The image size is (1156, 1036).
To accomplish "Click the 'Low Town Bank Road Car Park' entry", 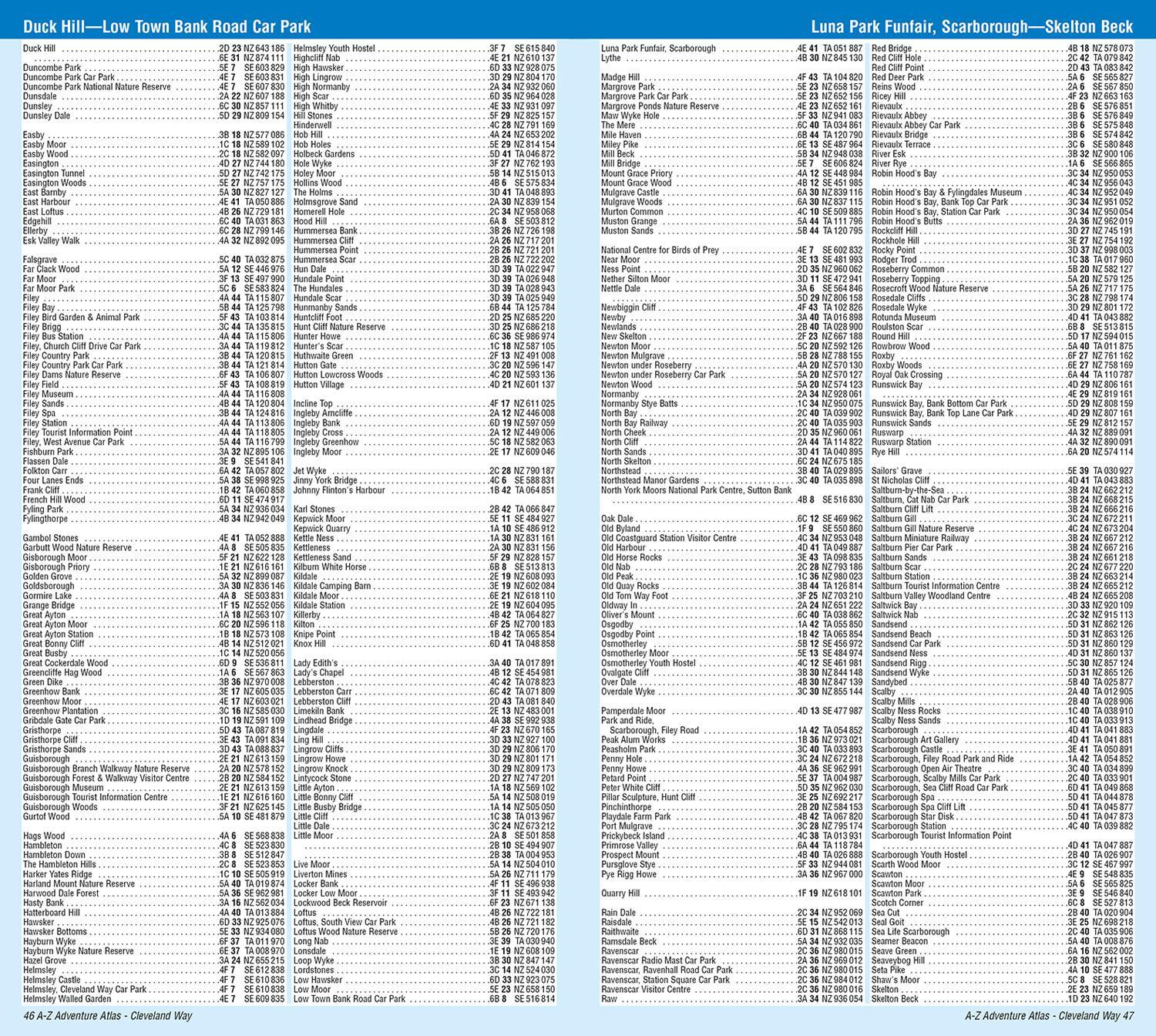I will (x=424, y=999).
